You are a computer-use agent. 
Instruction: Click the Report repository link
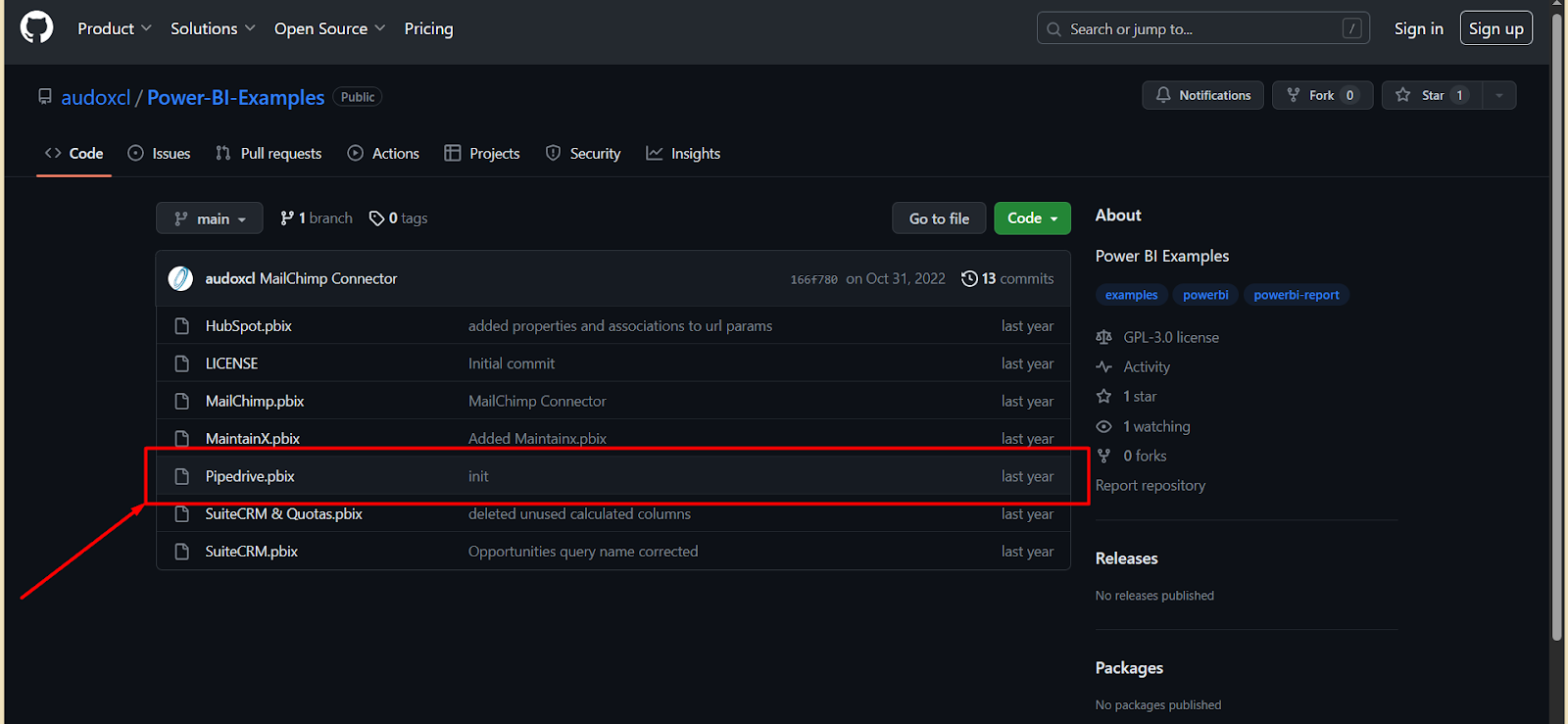point(1151,486)
